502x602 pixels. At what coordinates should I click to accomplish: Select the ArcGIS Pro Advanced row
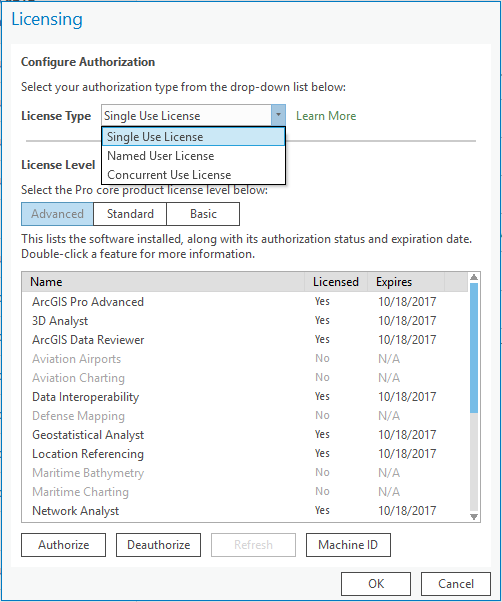[245, 302]
